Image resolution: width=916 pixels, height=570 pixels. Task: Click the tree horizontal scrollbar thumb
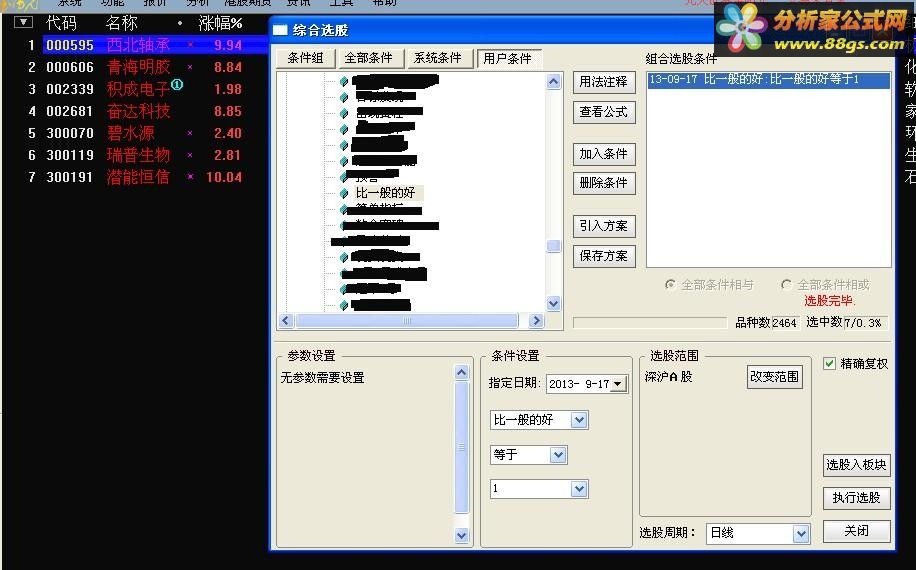point(407,321)
